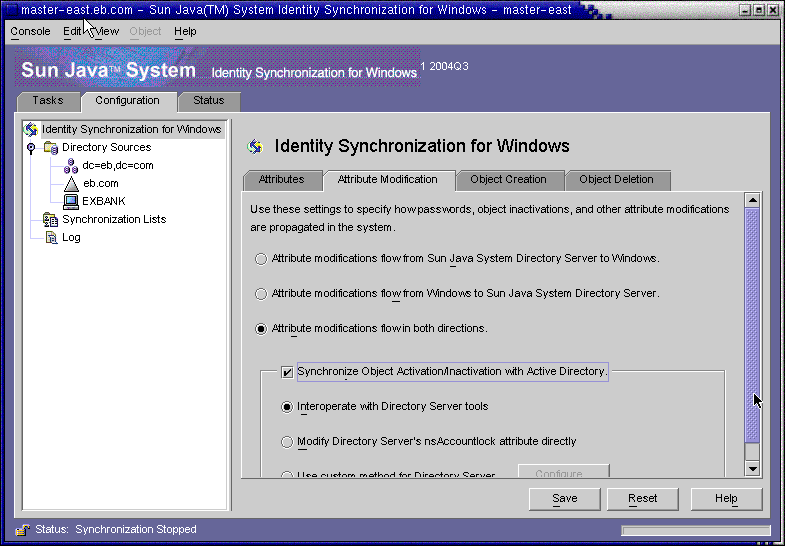The width and height of the screenshot is (785, 546).
Task: Select flow from Windows to Directory Server
Action: (x=261, y=294)
